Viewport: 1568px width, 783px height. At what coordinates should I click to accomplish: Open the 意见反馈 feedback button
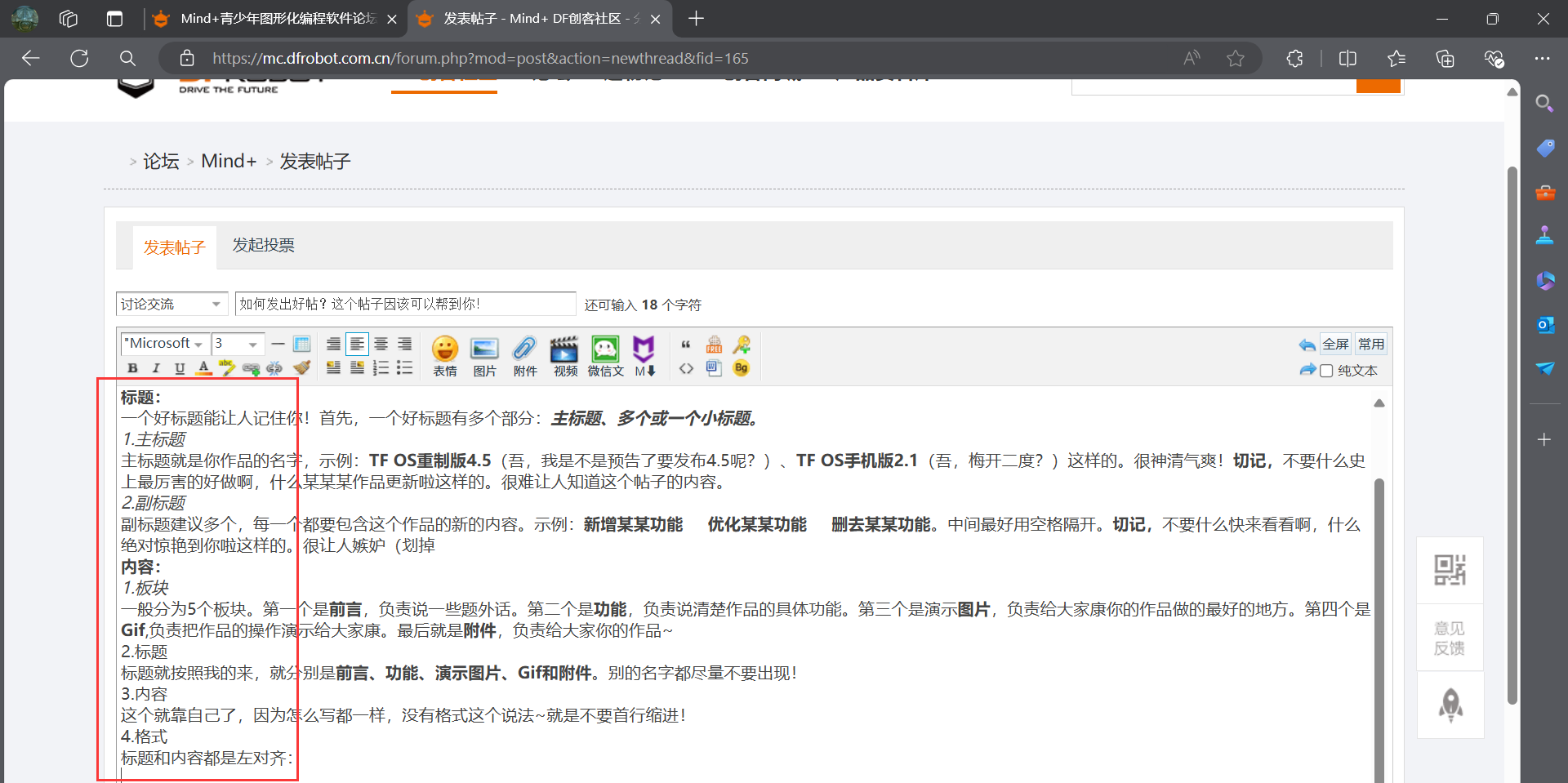coord(1450,638)
